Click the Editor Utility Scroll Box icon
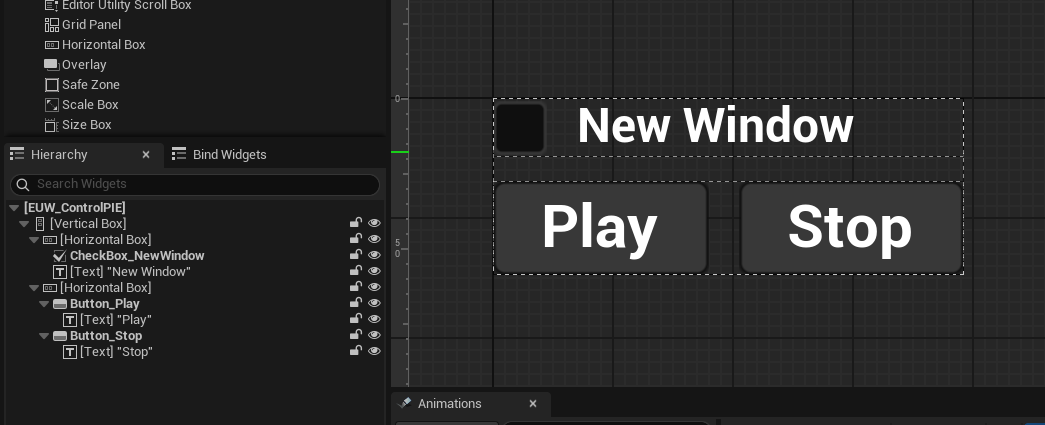Viewport: 1045px width, 425px height. tap(51, 5)
